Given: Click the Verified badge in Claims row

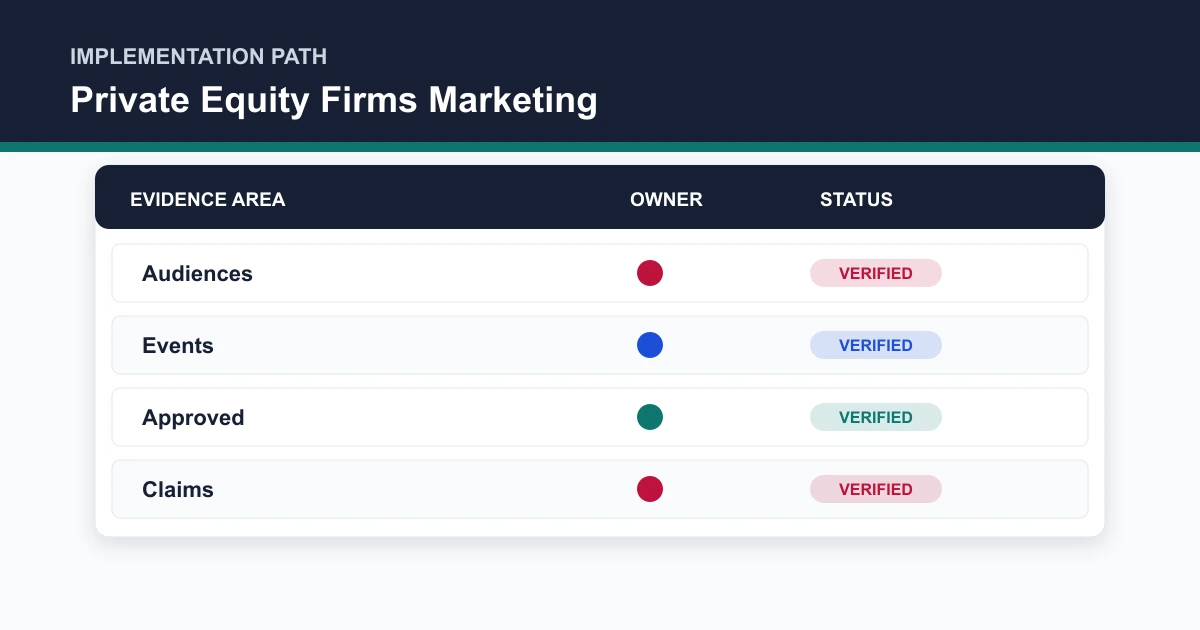Looking at the screenshot, I should pos(876,489).
